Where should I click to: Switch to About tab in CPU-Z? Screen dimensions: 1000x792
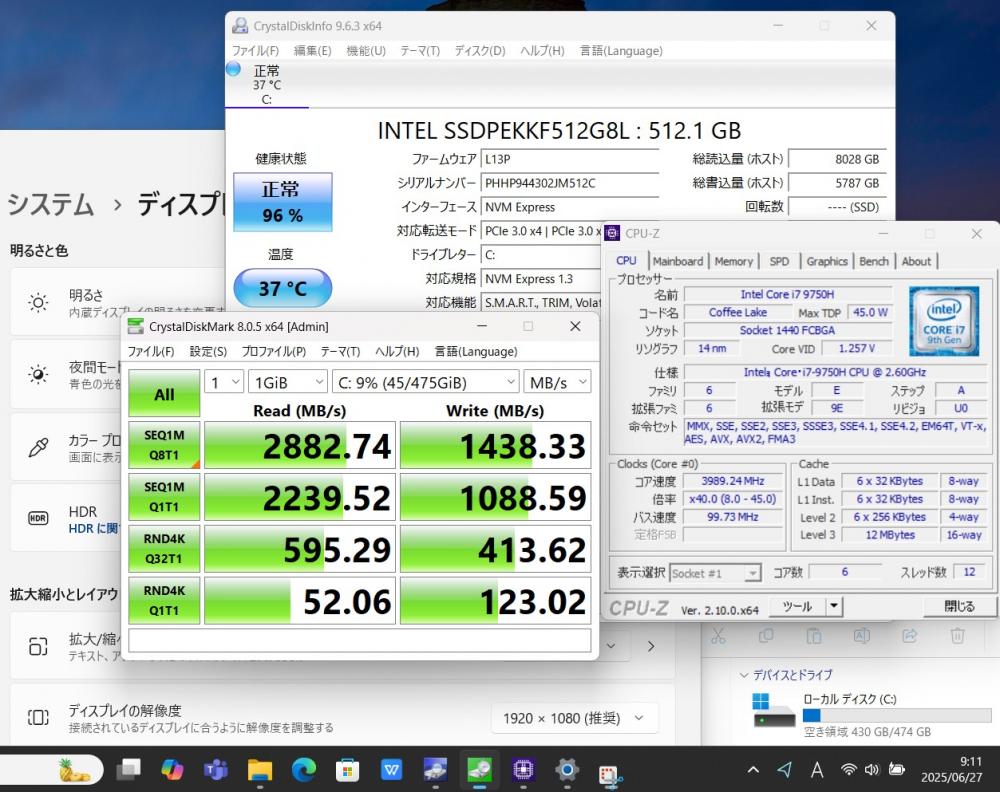(x=916, y=261)
